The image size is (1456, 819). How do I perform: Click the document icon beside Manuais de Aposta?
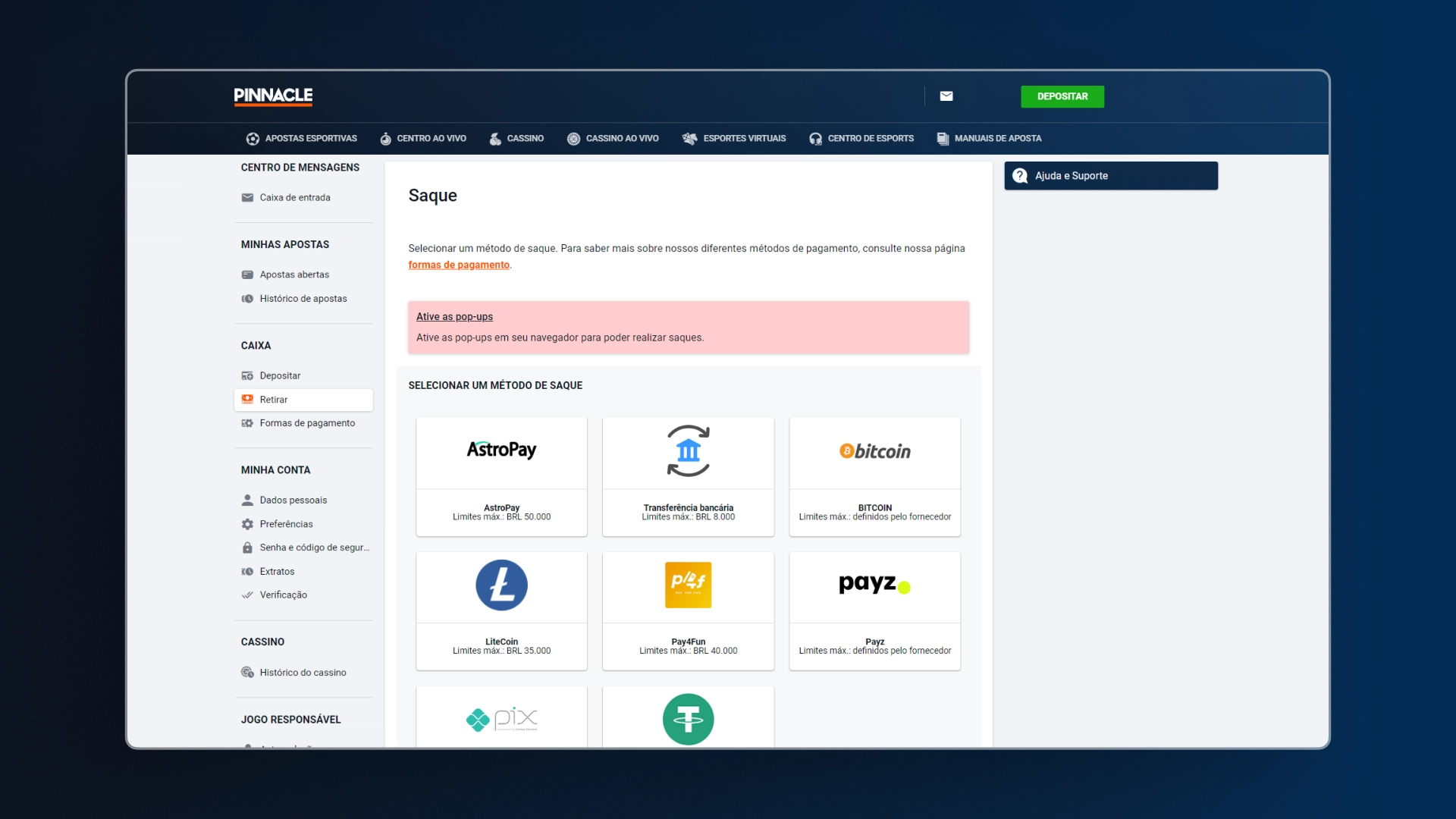pyautogui.click(x=943, y=139)
